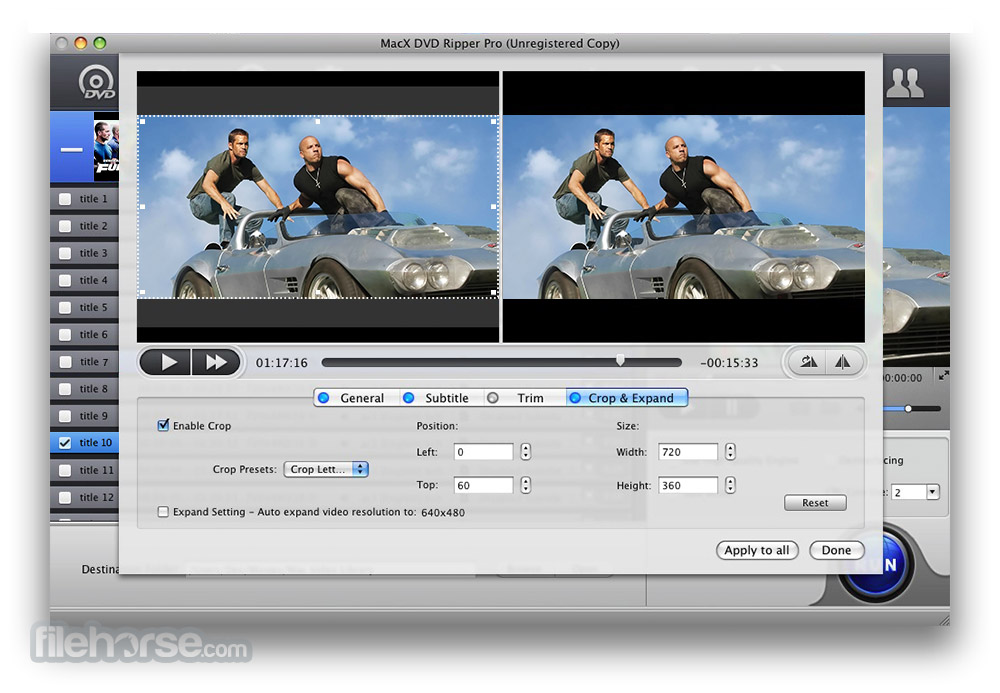The width and height of the screenshot is (1000, 693).
Task: Click the cropped video preview on the right
Action: [x=684, y=207]
